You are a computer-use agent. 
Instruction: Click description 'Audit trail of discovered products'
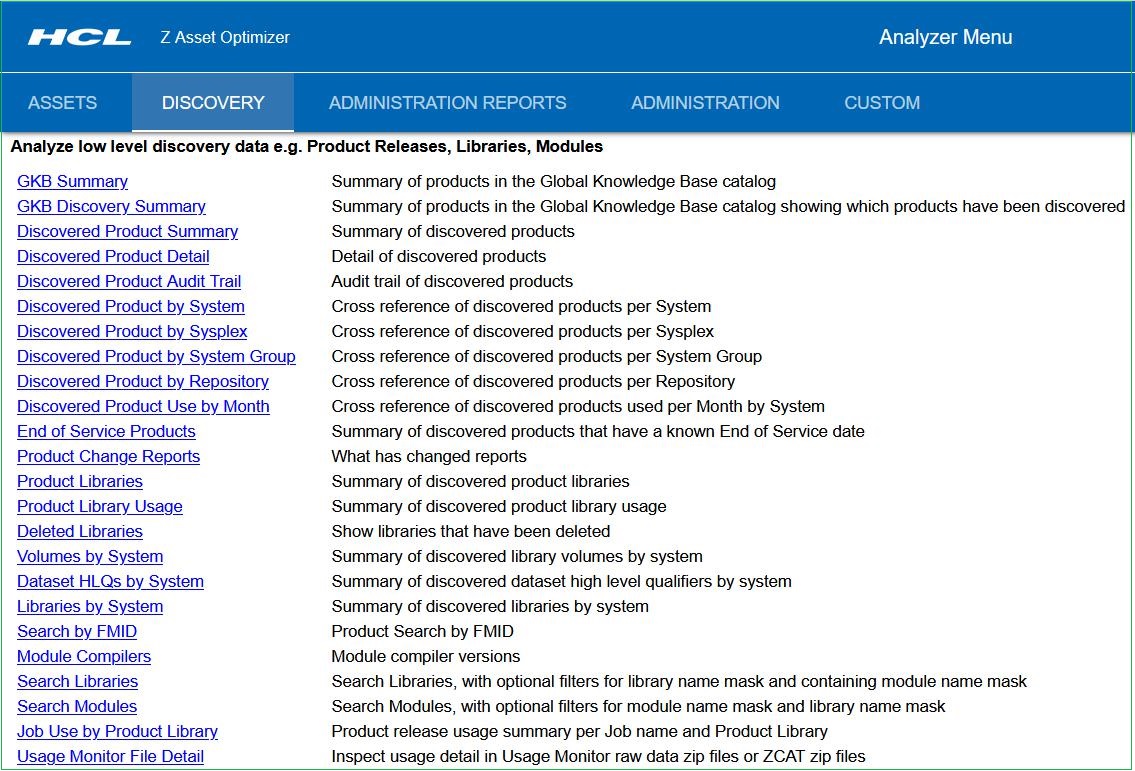click(452, 281)
